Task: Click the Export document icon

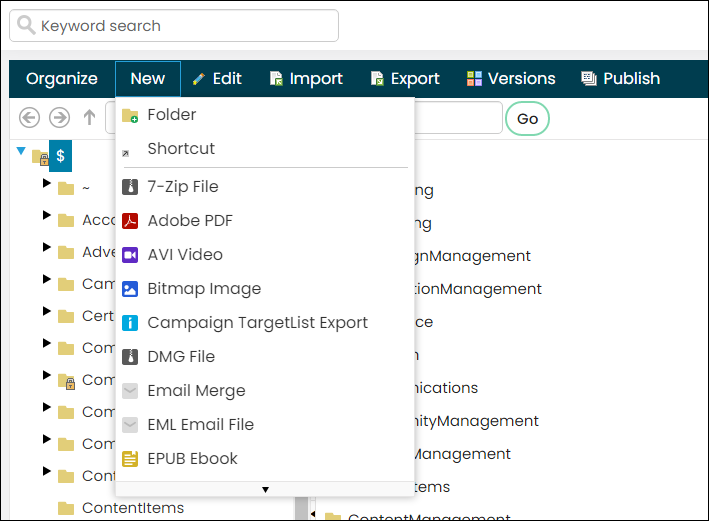Action: (x=377, y=79)
